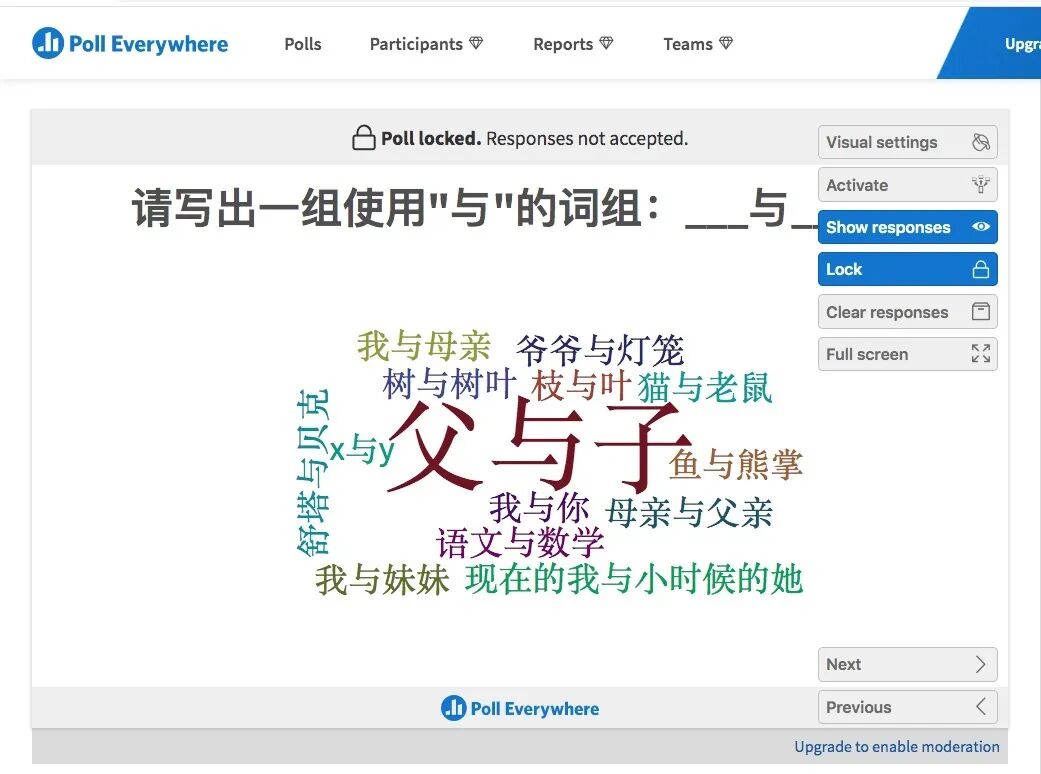Click the word cloud entry 母亲与父亲

point(689,512)
